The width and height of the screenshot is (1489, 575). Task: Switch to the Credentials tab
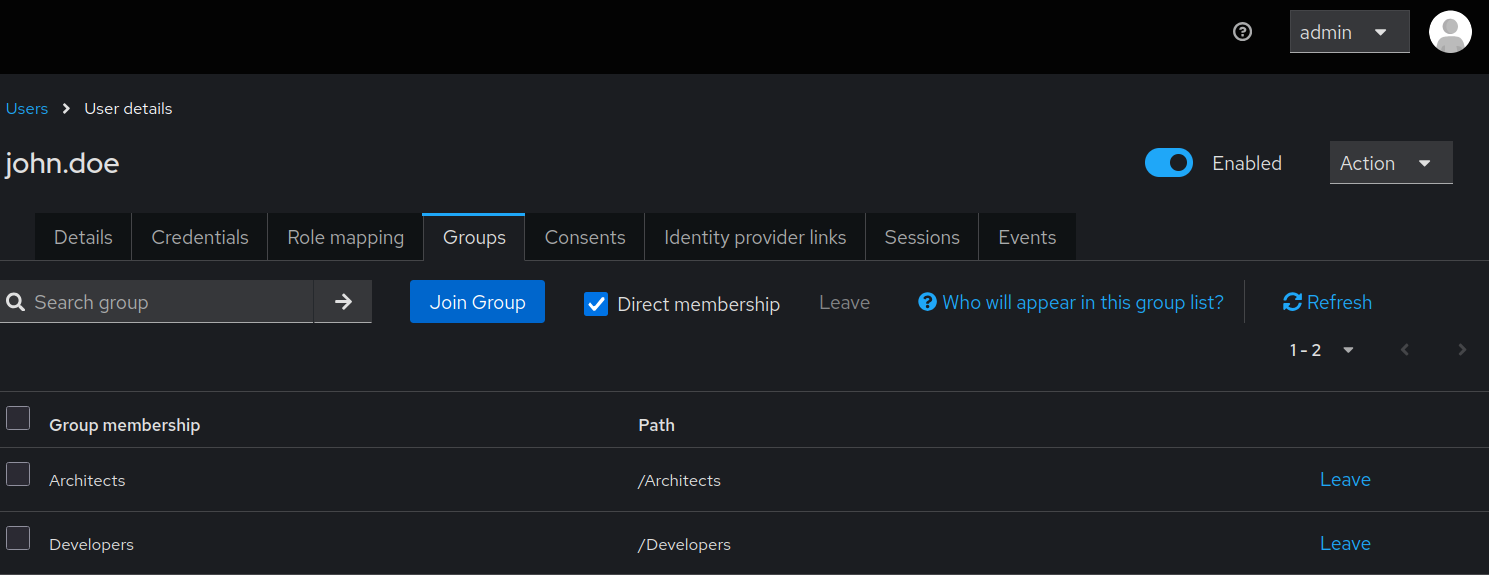(x=200, y=237)
